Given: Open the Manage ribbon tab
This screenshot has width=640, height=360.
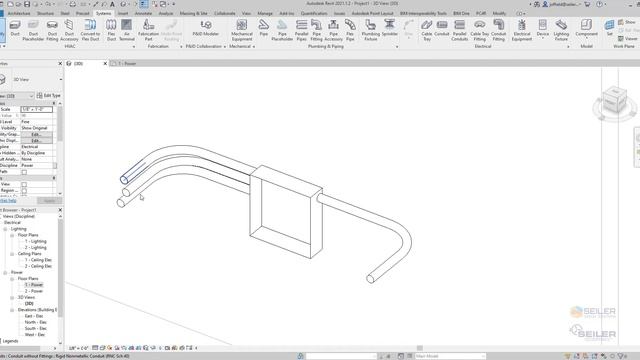Looking at the screenshot, I should click(265, 13).
